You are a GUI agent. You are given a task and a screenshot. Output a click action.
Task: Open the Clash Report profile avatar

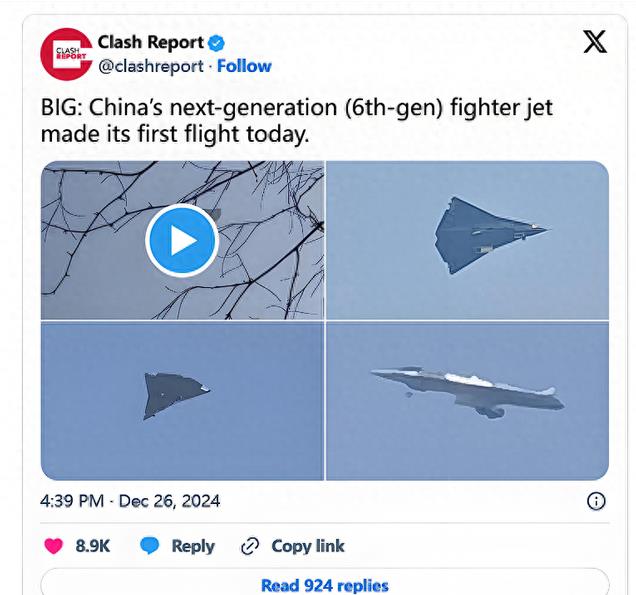[x=66, y=54]
